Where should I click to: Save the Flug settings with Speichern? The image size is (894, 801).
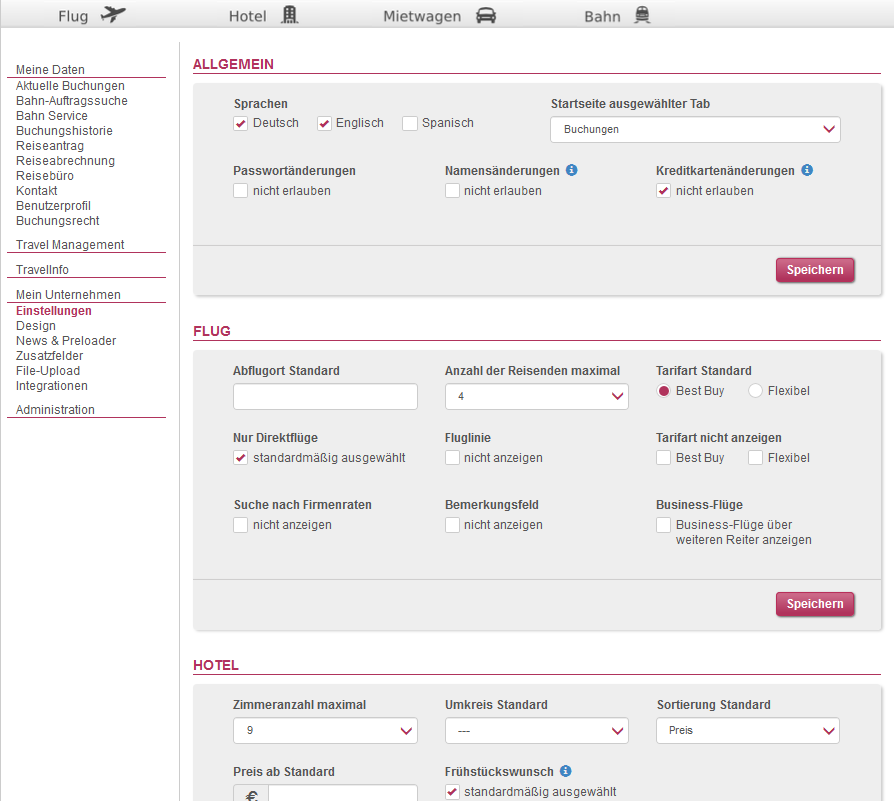(x=815, y=604)
